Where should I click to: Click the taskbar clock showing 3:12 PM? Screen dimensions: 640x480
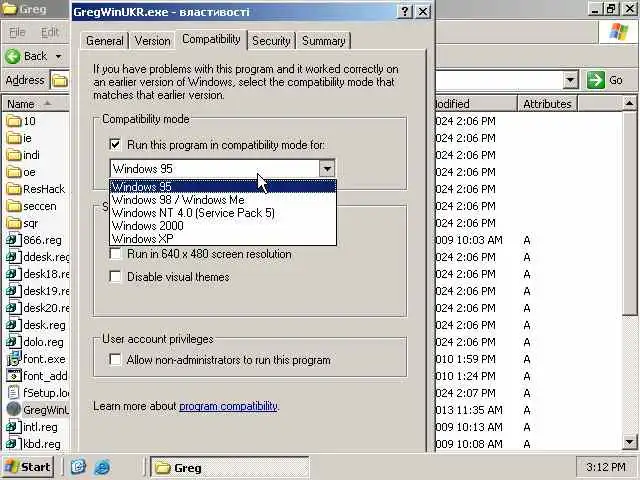click(605, 467)
